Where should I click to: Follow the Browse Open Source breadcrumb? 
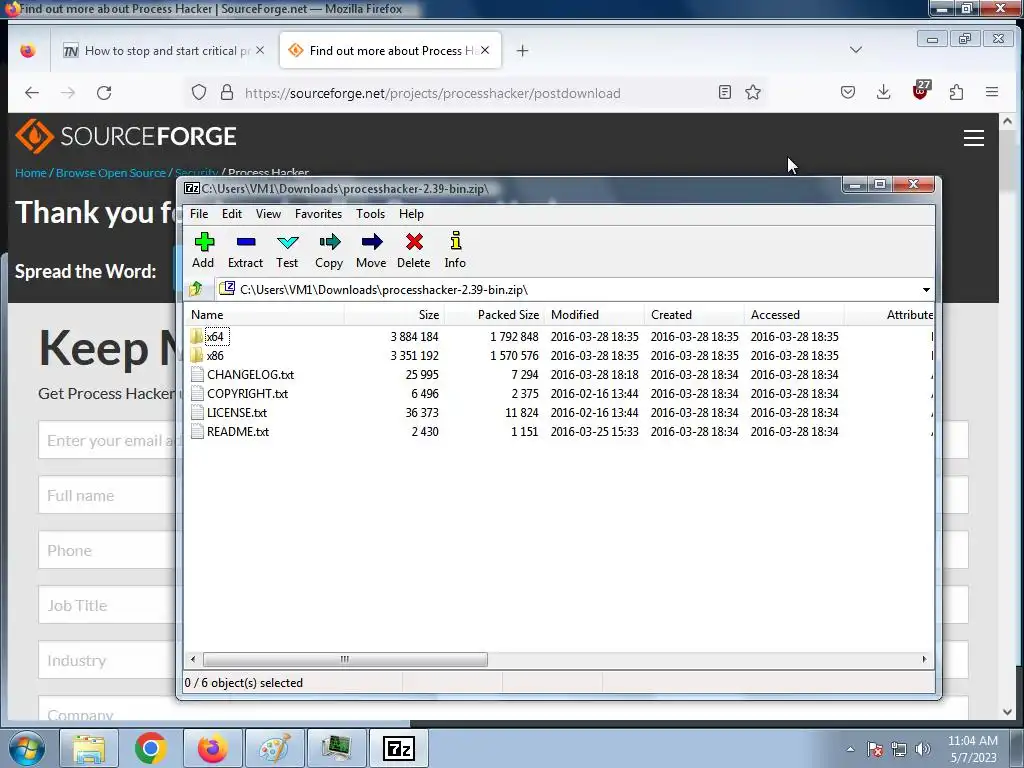click(110, 172)
